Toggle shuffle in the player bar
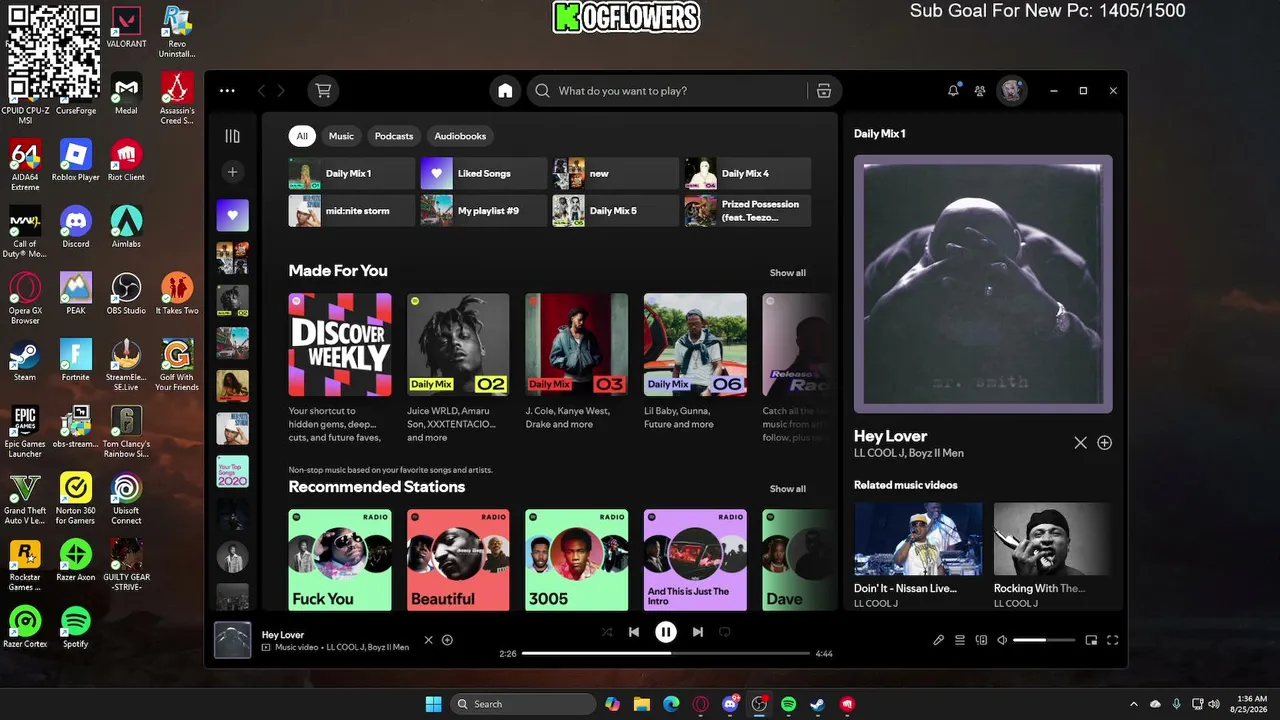This screenshot has width=1280, height=720. (606, 632)
